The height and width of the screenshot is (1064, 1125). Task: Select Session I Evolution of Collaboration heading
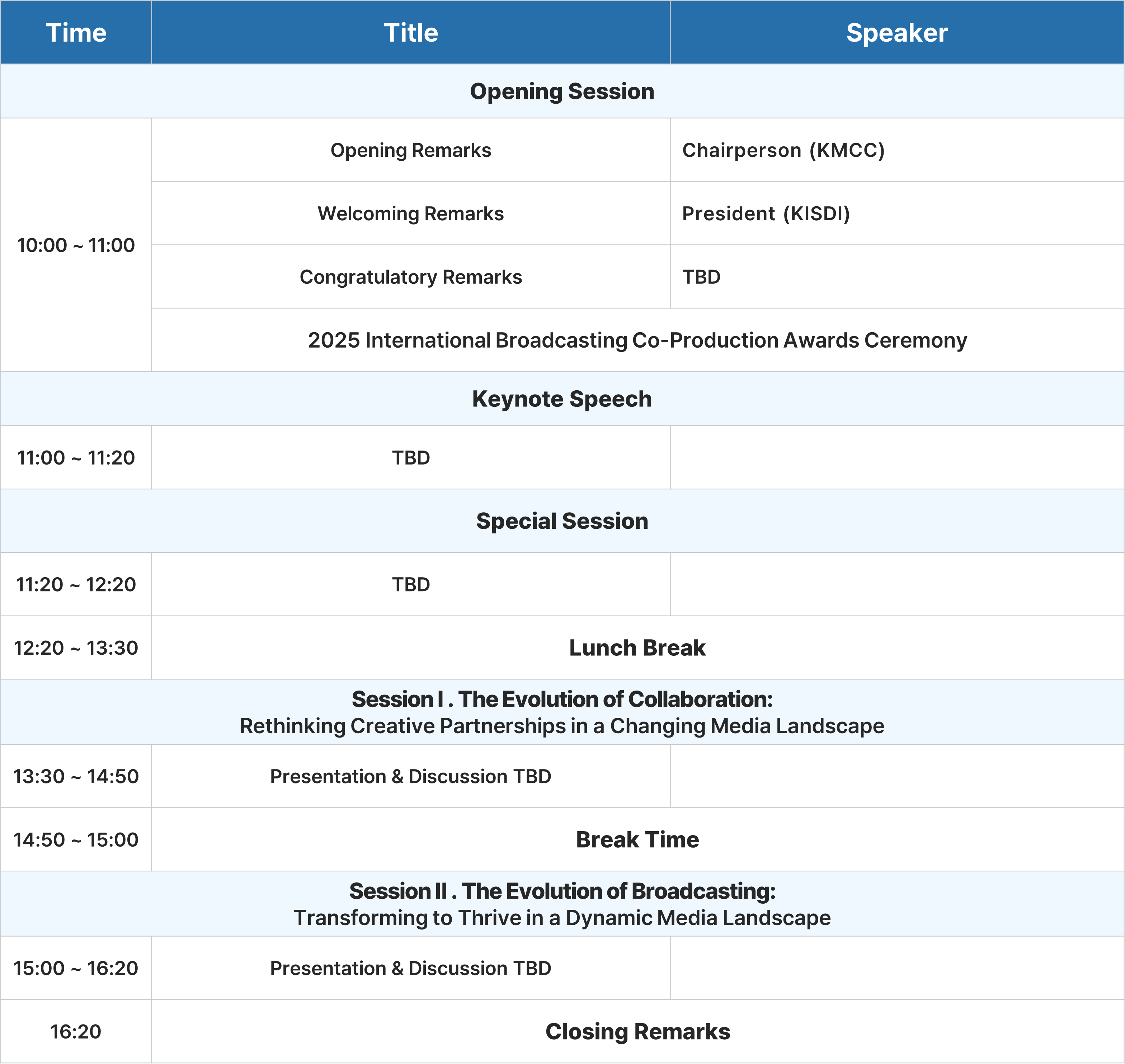tap(562, 712)
